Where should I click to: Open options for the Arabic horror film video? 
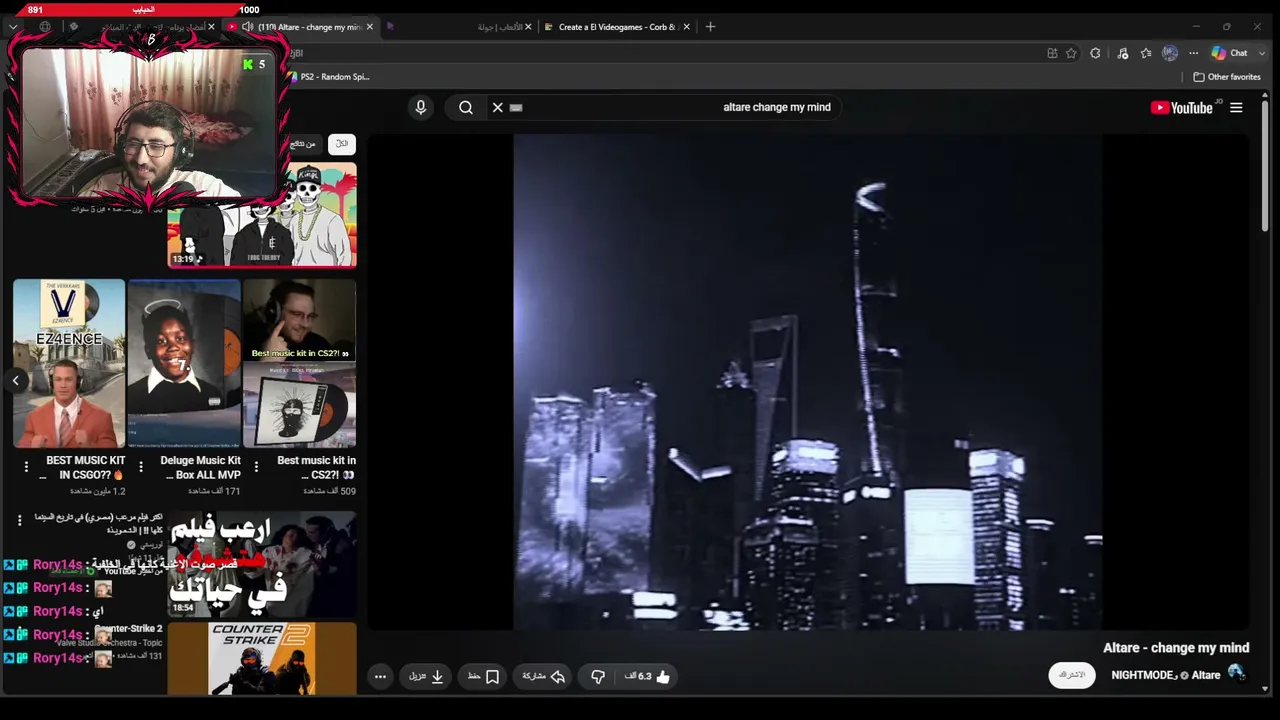pos(19,519)
